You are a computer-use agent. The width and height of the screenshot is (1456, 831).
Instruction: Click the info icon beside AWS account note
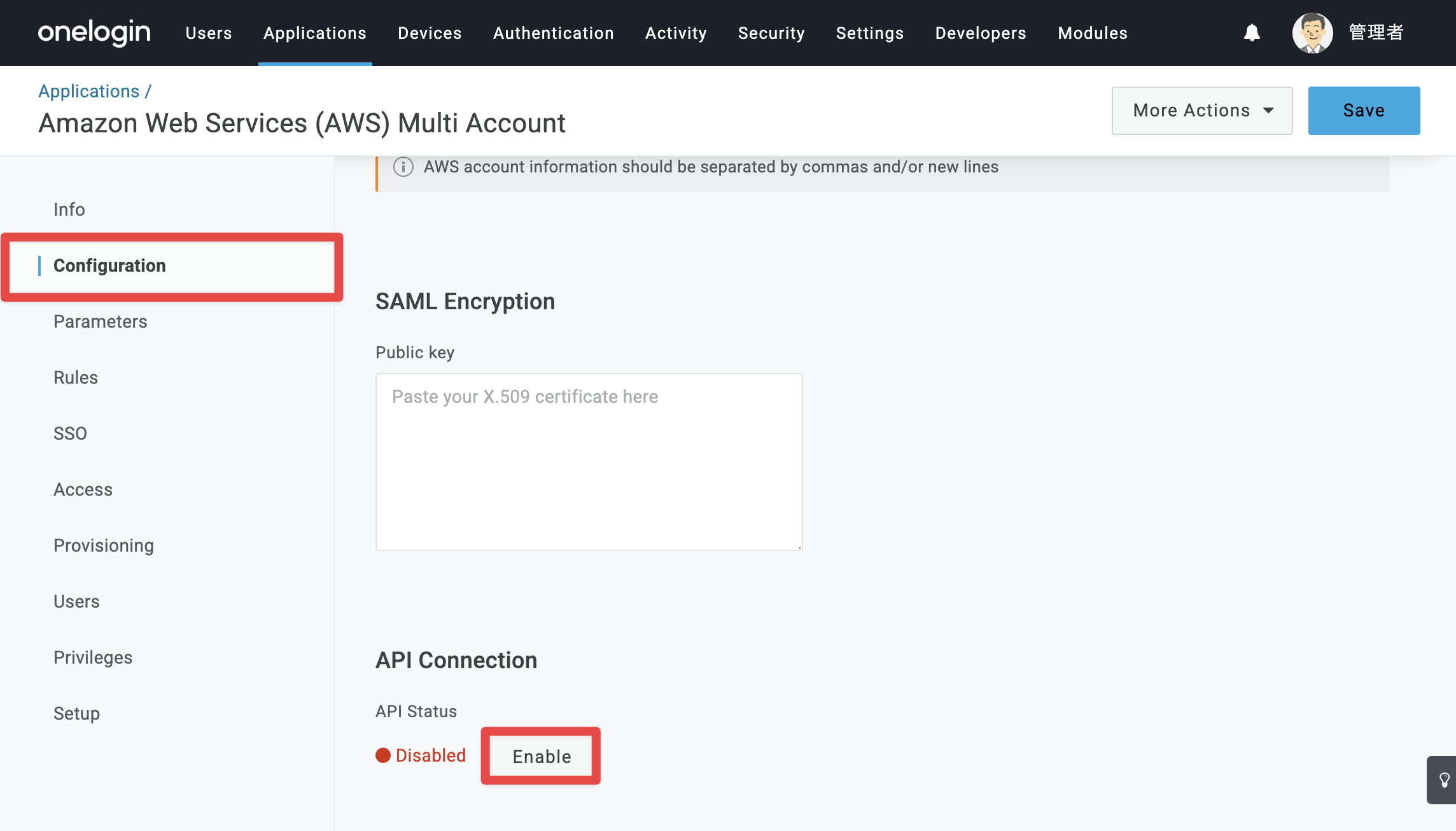tap(403, 167)
